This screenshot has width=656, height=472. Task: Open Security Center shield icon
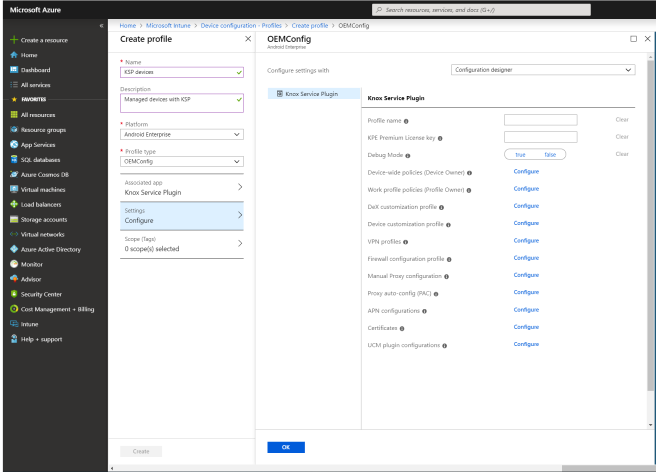pos(14,294)
